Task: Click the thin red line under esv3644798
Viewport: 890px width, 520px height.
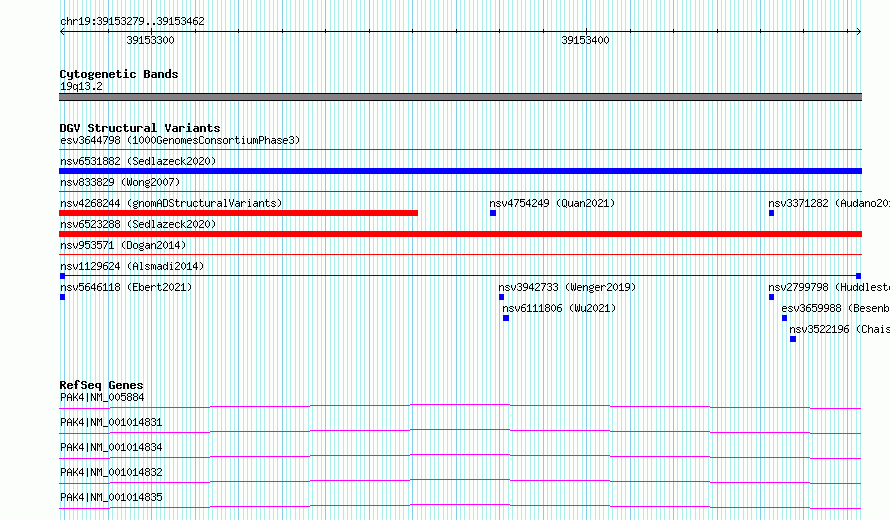Action: click(x=460, y=150)
